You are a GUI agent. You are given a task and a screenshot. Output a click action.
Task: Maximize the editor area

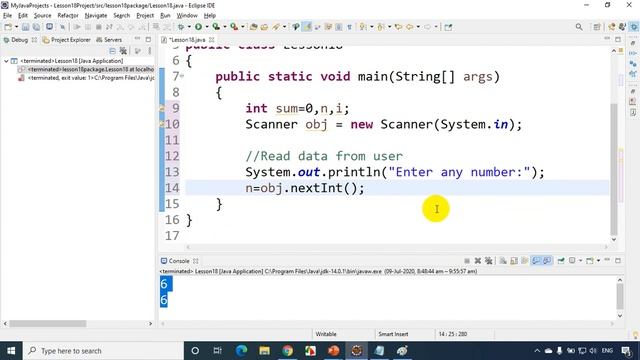coord(618,40)
